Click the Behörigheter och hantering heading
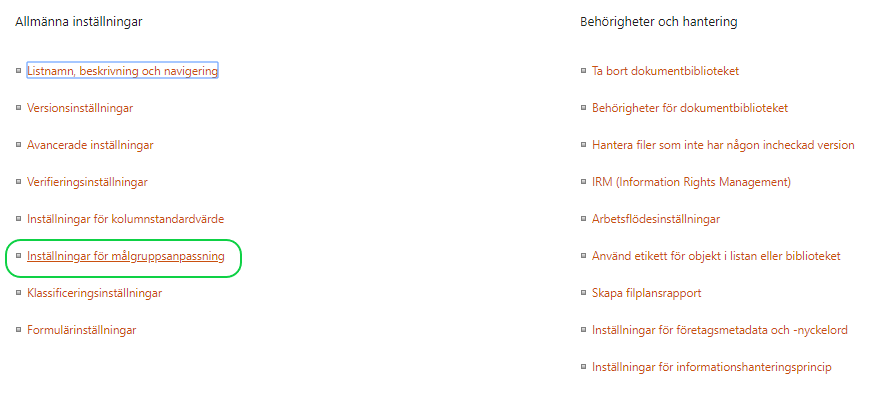888x412 pixels. [658, 22]
